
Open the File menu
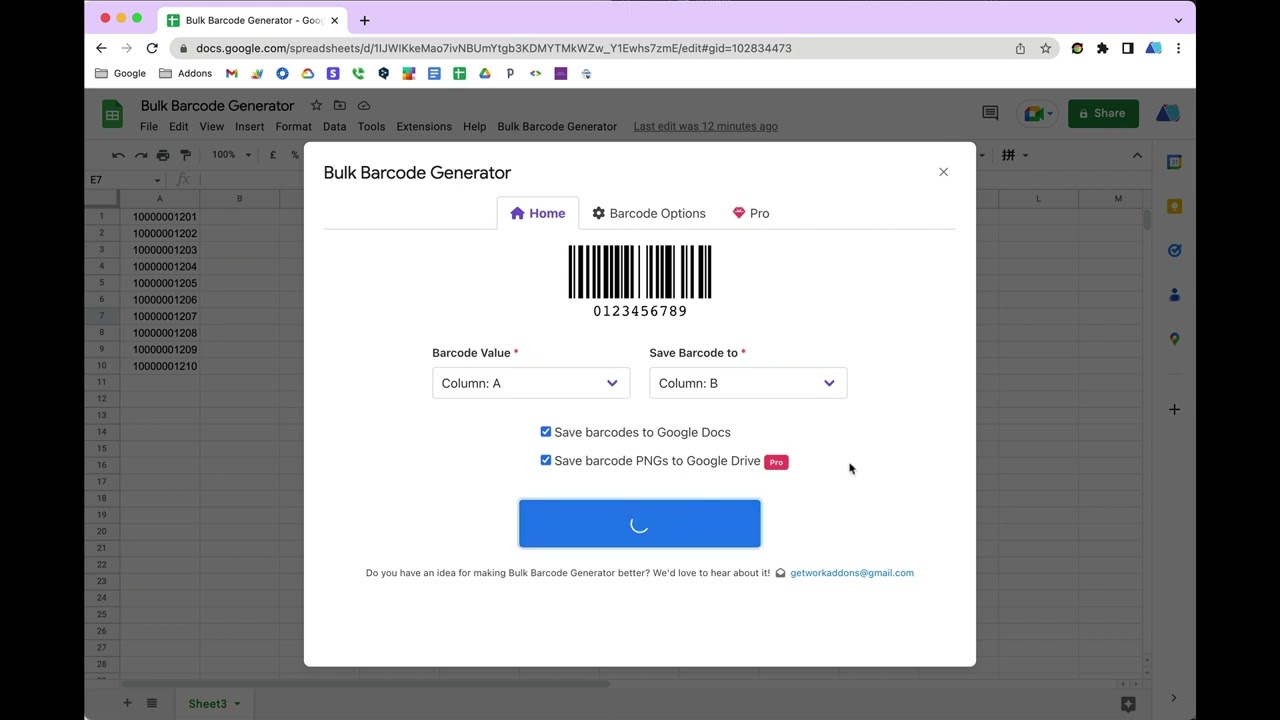point(149,127)
